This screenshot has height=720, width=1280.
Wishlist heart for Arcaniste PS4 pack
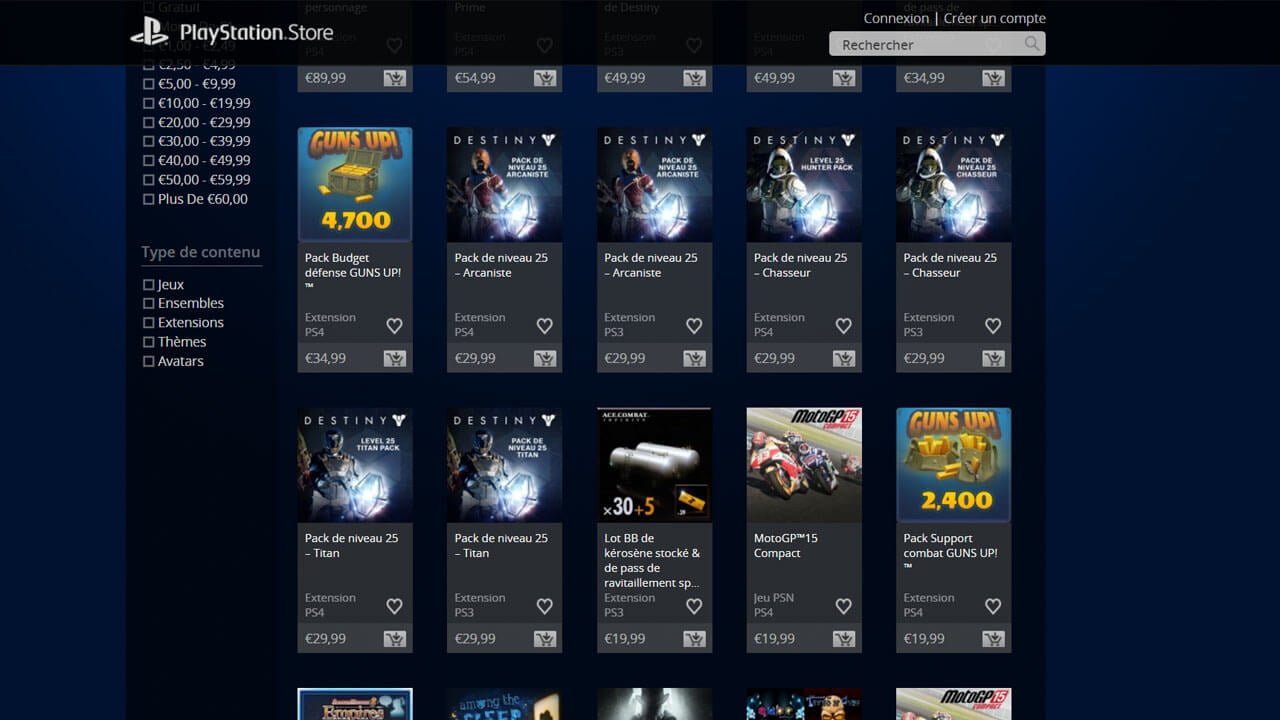tap(544, 326)
